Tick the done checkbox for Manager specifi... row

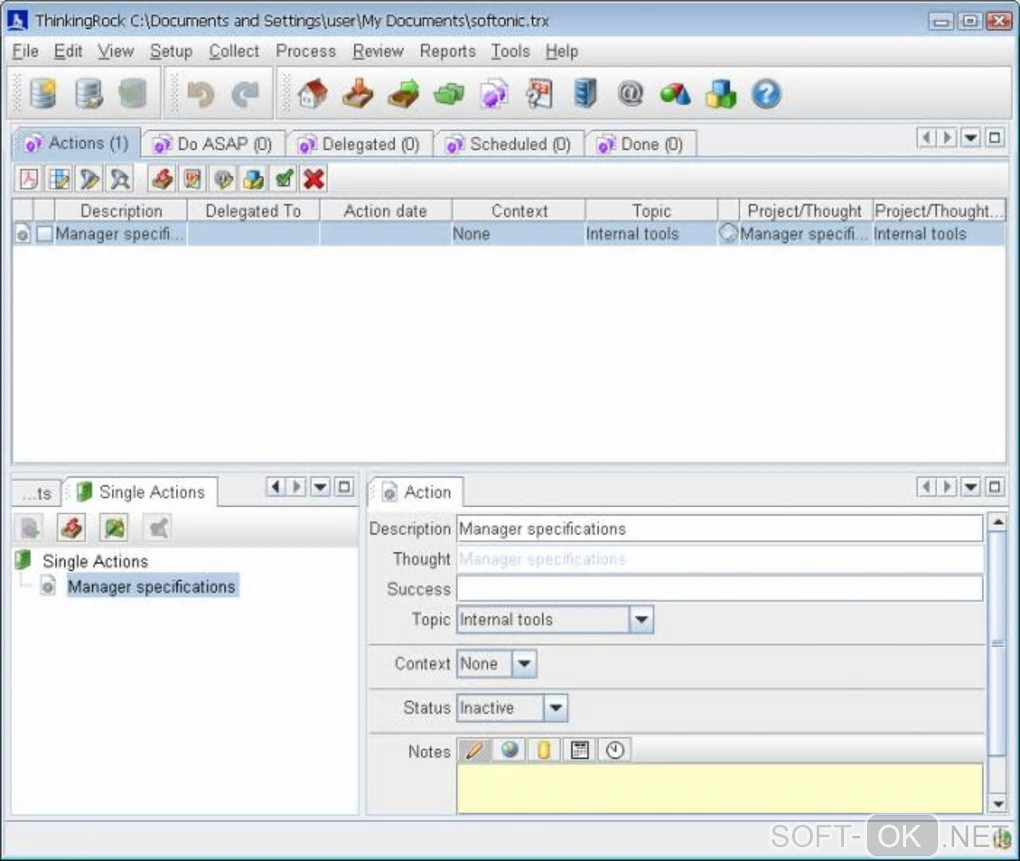pos(44,233)
